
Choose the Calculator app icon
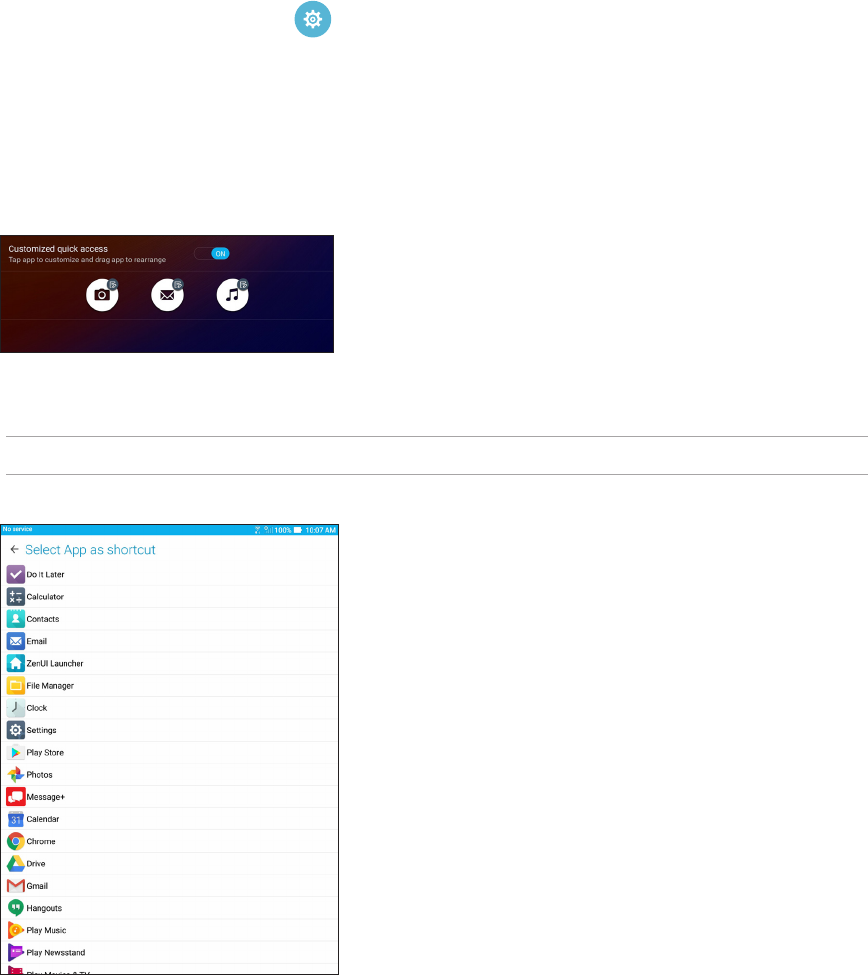tap(16, 597)
